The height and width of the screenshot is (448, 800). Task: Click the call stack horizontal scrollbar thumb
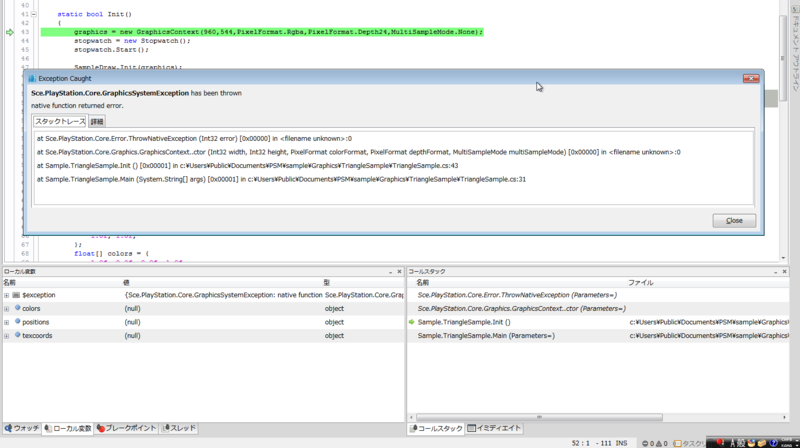tap(539, 417)
